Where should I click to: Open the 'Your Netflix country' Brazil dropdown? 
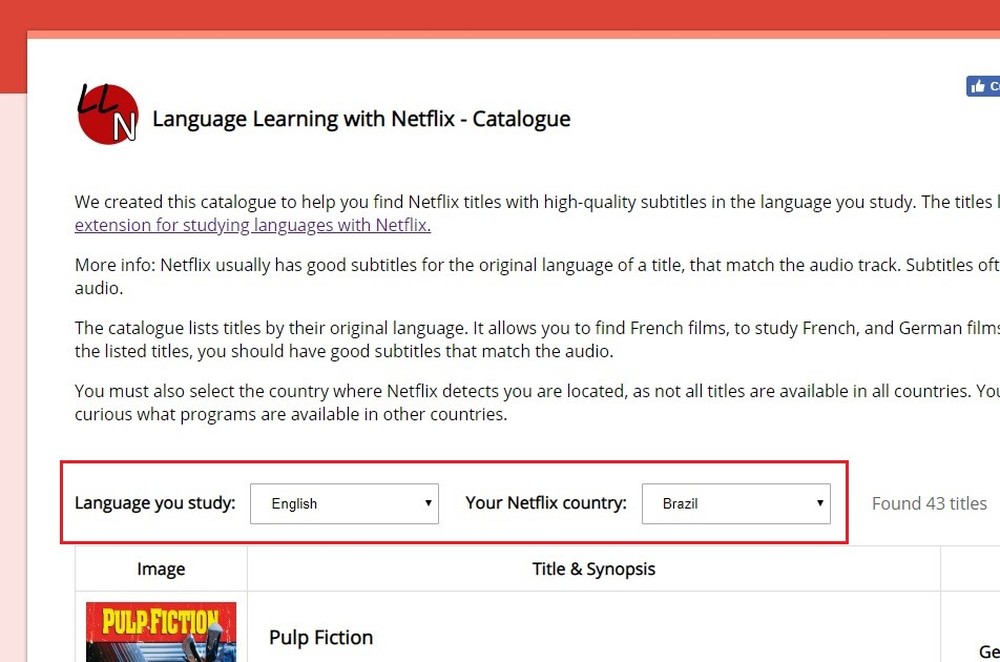[736, 504]
